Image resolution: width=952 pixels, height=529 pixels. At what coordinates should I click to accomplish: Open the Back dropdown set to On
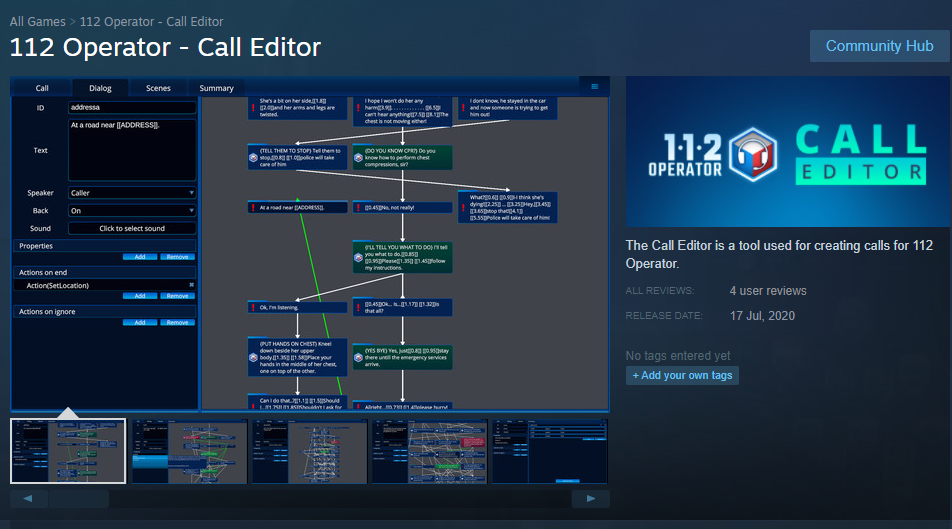point(132,211)
